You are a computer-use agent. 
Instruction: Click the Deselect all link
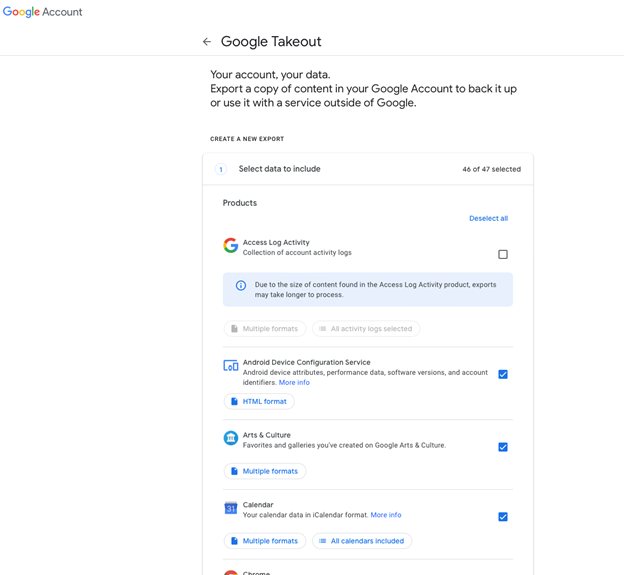(x=488, y=218)
